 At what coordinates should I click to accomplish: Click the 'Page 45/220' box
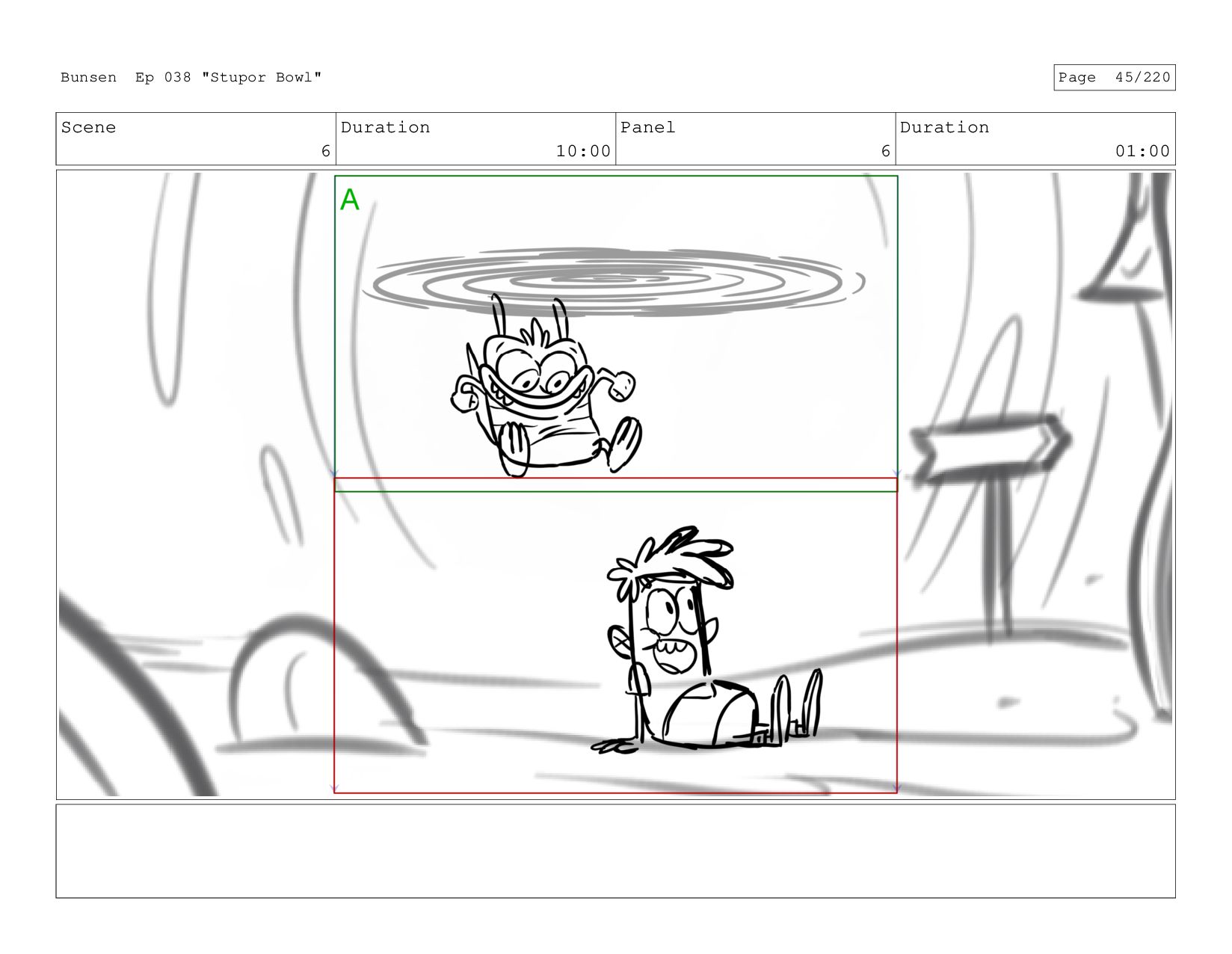[1114, 78]
